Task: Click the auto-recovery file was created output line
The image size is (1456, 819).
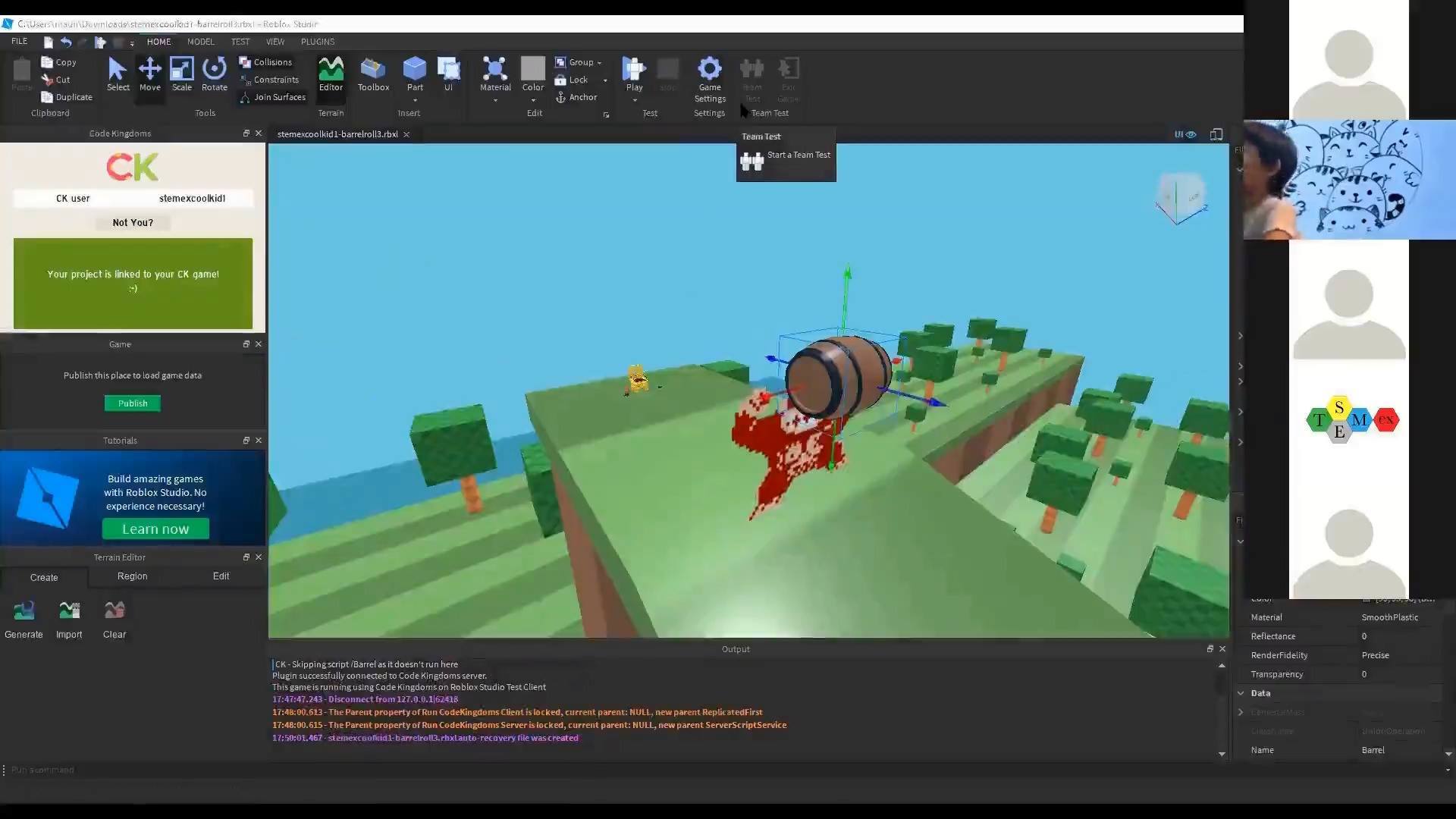Action: [425, 738]
